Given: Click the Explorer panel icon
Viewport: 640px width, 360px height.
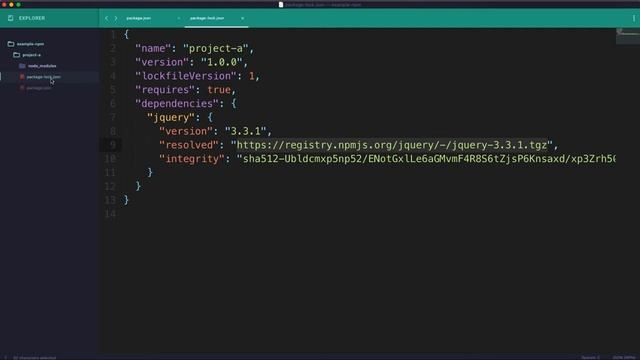Looking at the screenshot, I should point(11,18).
